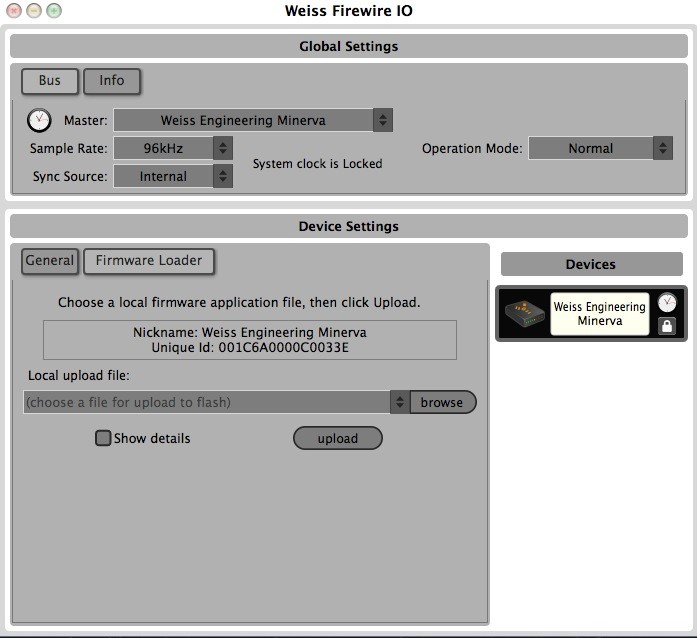Switch to the Firmware Loader tab

(x=149, y=261)
